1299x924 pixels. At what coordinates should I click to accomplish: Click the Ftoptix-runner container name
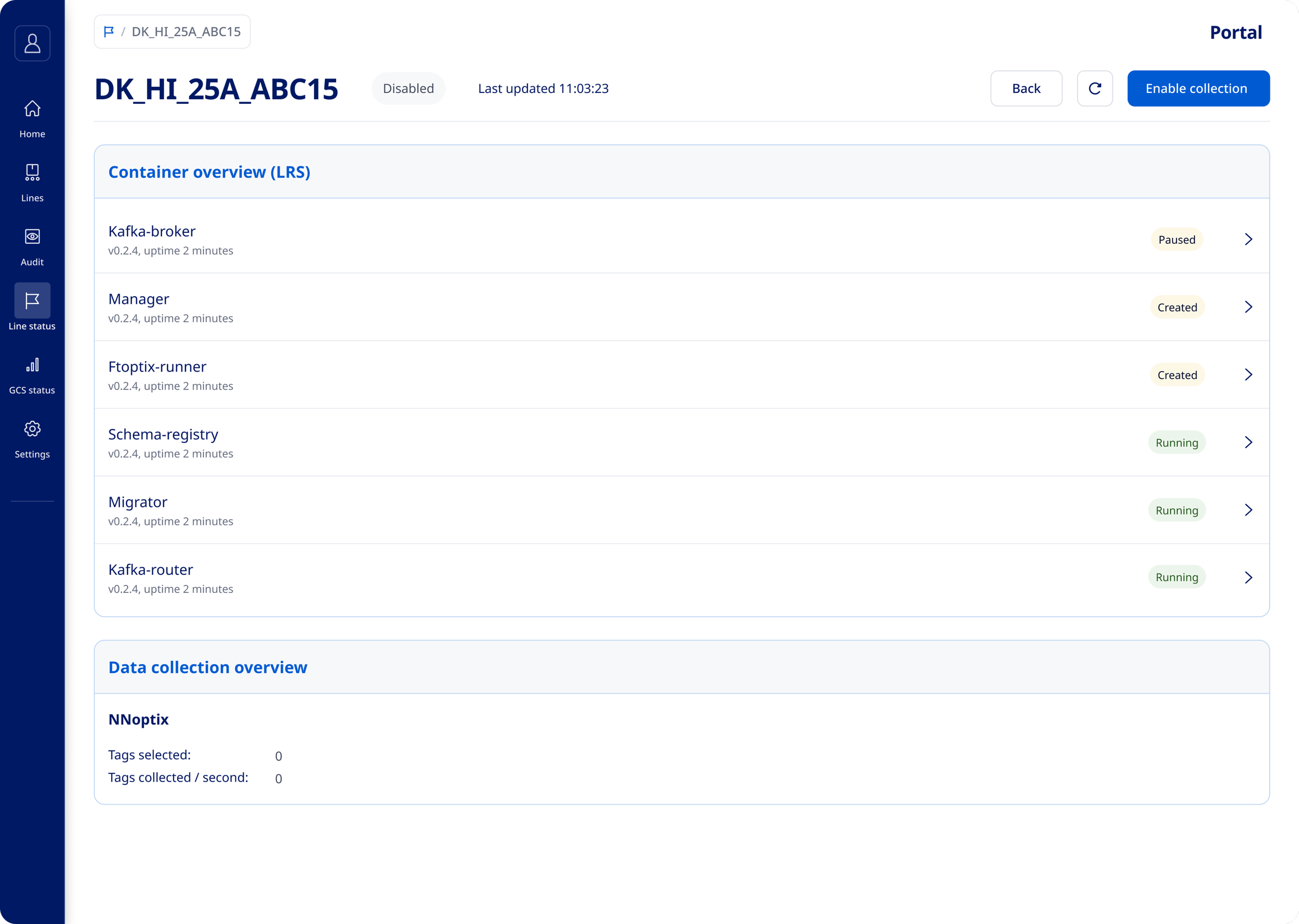click(157, 366)
